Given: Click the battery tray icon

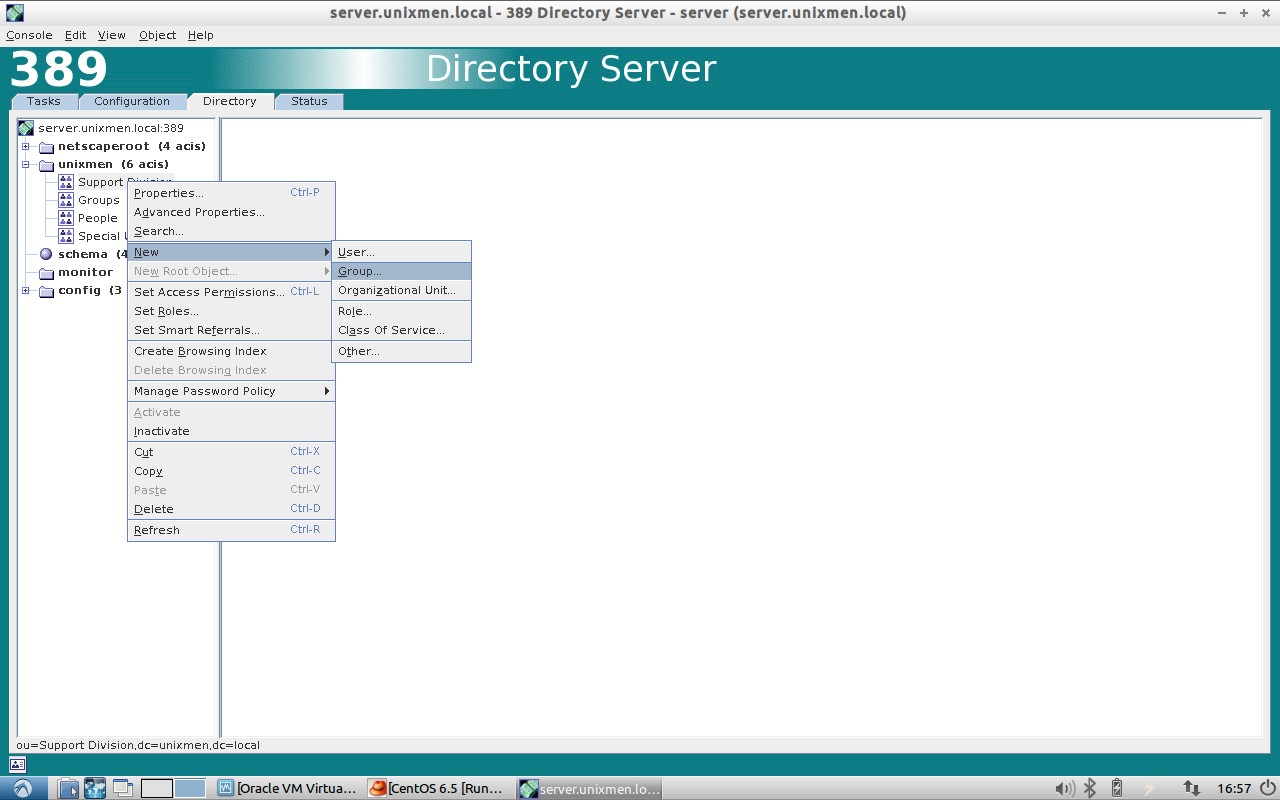Looking at the screenshot, I should [1117, 788].
